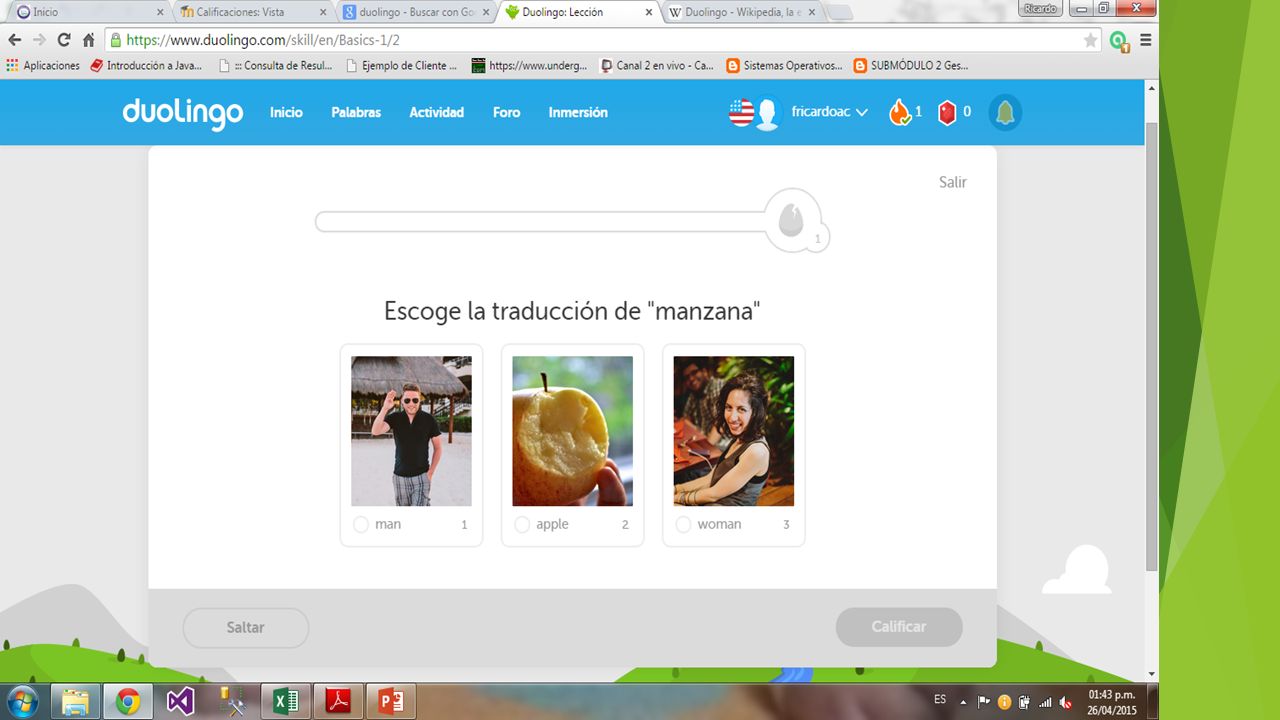Image resolution: width=1280 pixels, height=720 pixels.
Task: Open Visual Studio from taskbar
Action: click(180, 702)
